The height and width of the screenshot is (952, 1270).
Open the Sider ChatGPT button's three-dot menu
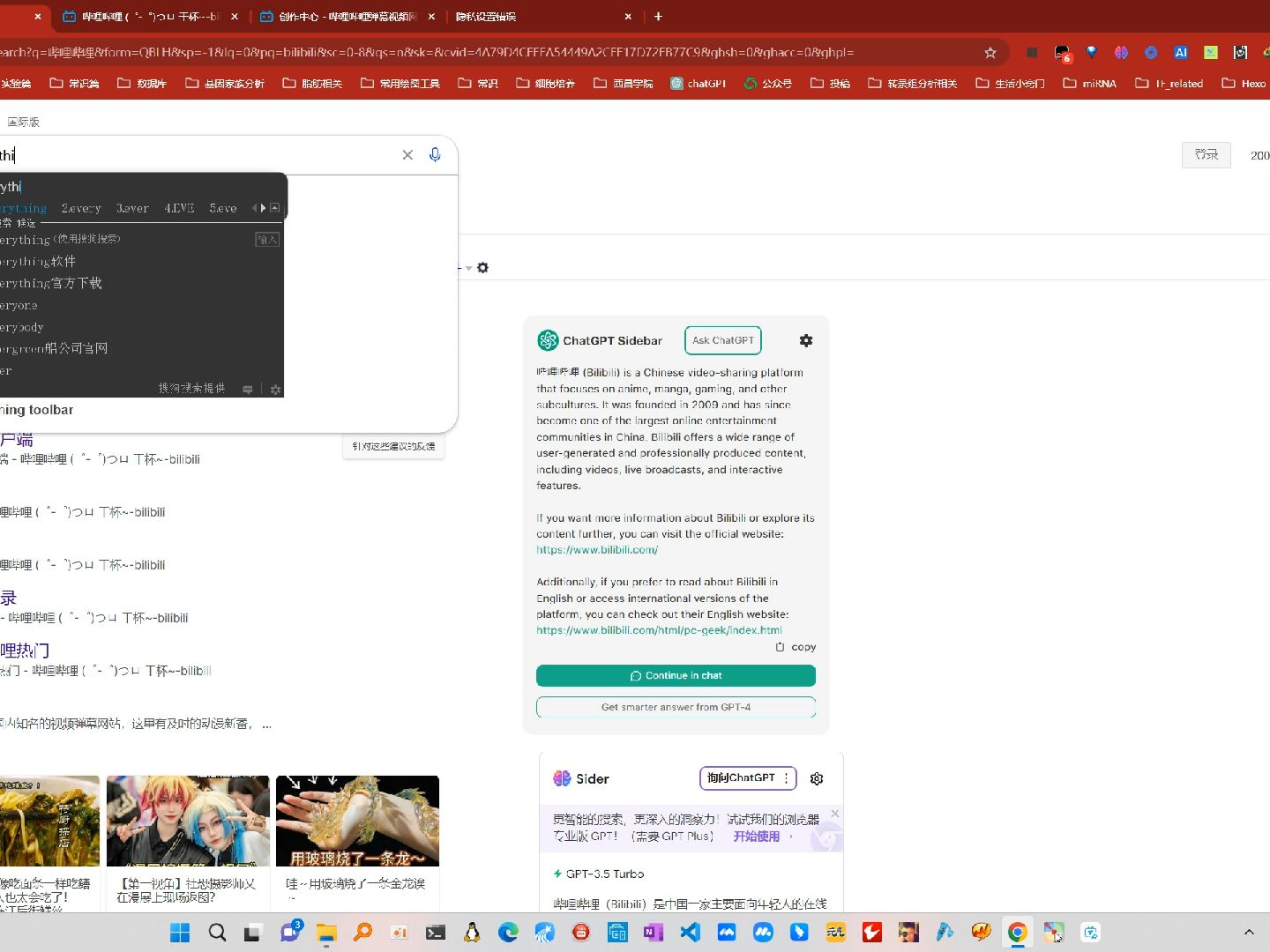click(786, 778)
